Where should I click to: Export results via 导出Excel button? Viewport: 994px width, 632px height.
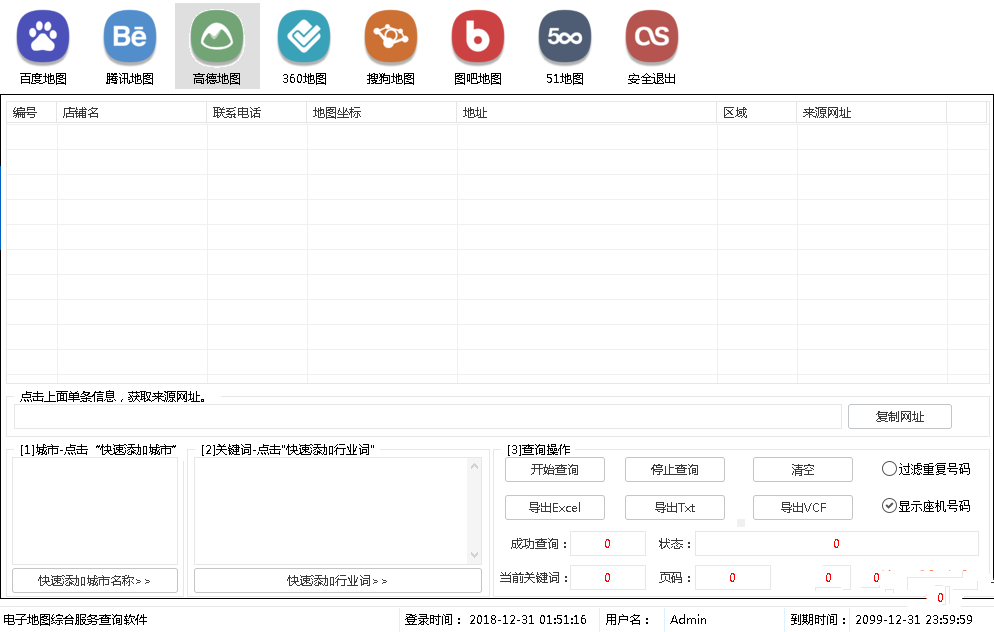(555, 507)
